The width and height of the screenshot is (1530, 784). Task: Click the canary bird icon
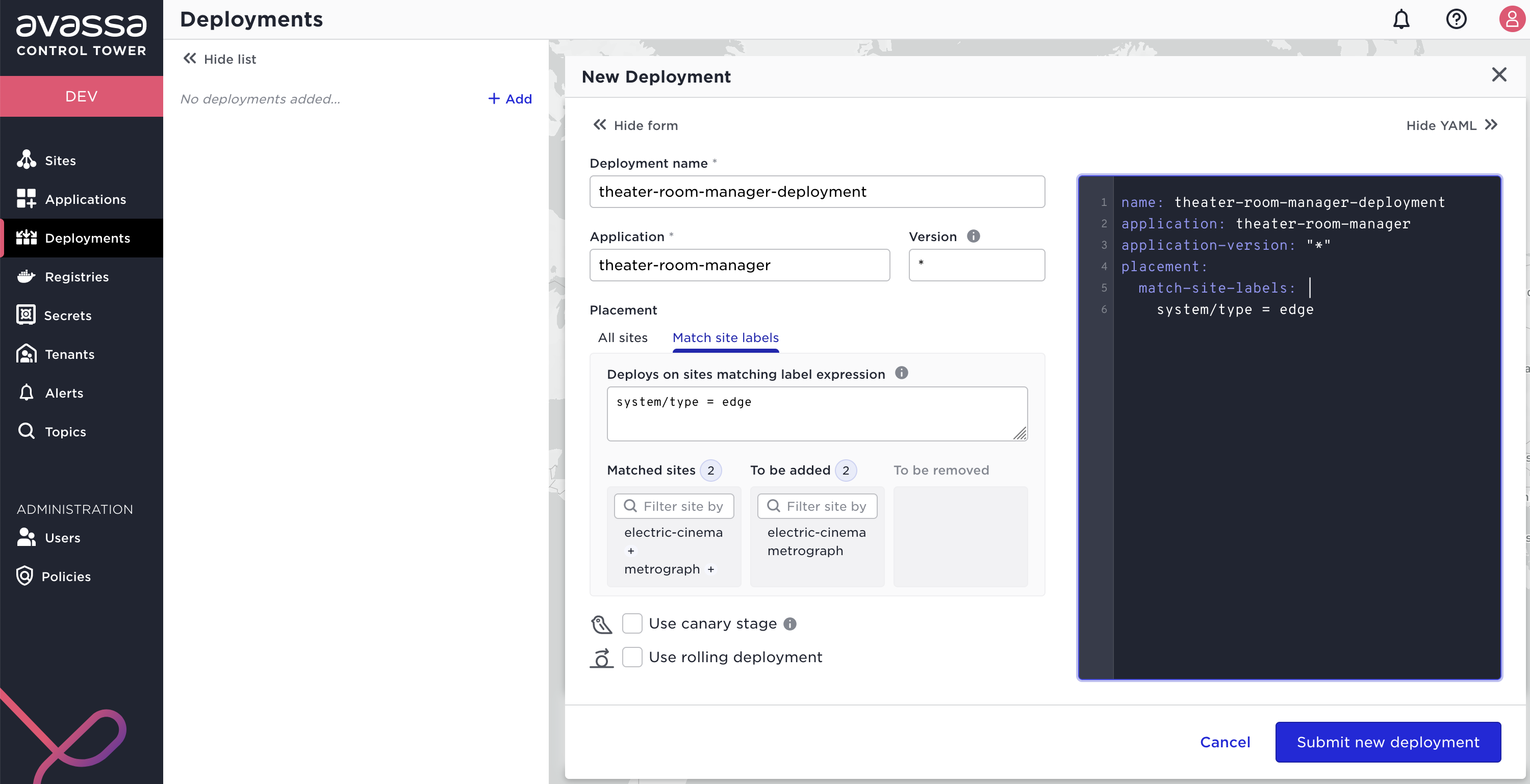[601, 624]
